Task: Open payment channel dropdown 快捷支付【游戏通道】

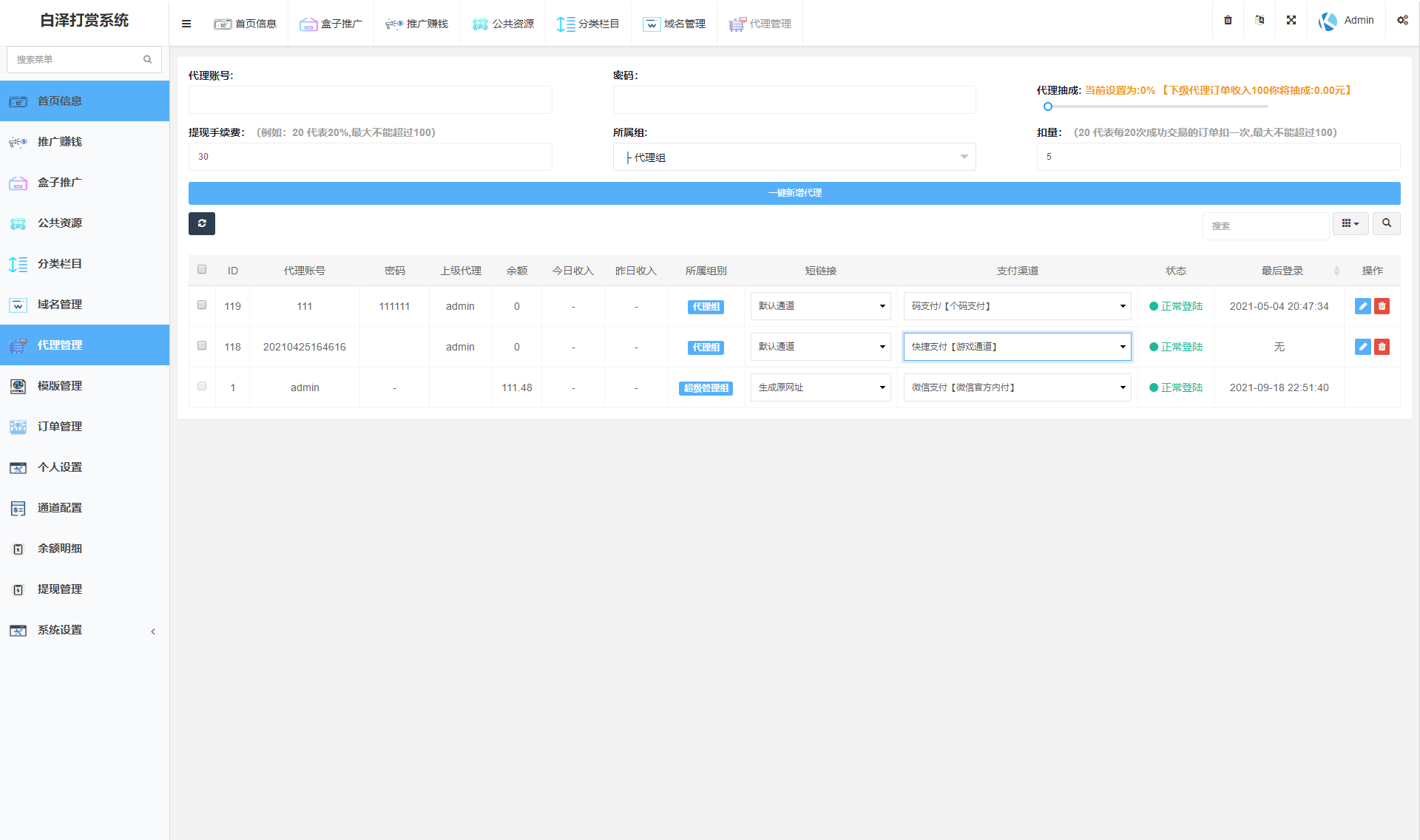Action: (1017, 347)
